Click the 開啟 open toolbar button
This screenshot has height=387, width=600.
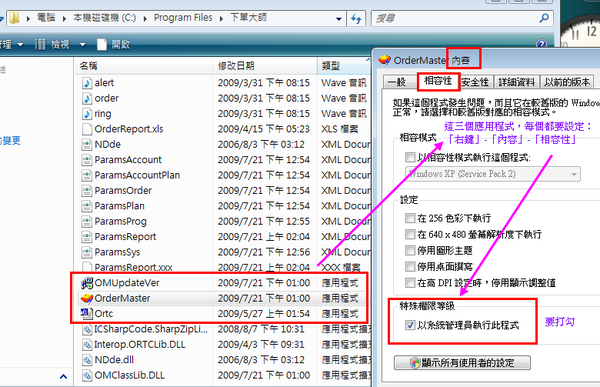tap(114, 45)
